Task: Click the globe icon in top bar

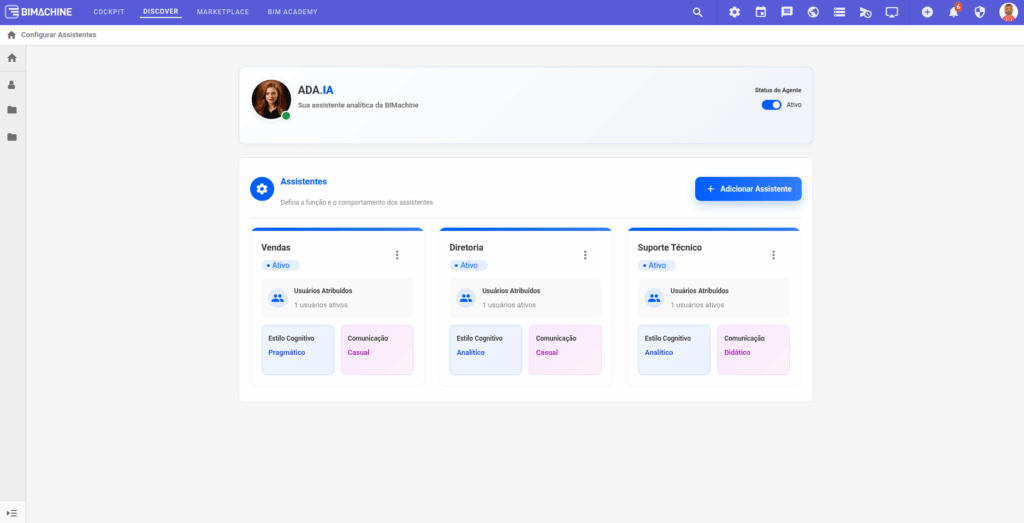Action: coord(813,12)
